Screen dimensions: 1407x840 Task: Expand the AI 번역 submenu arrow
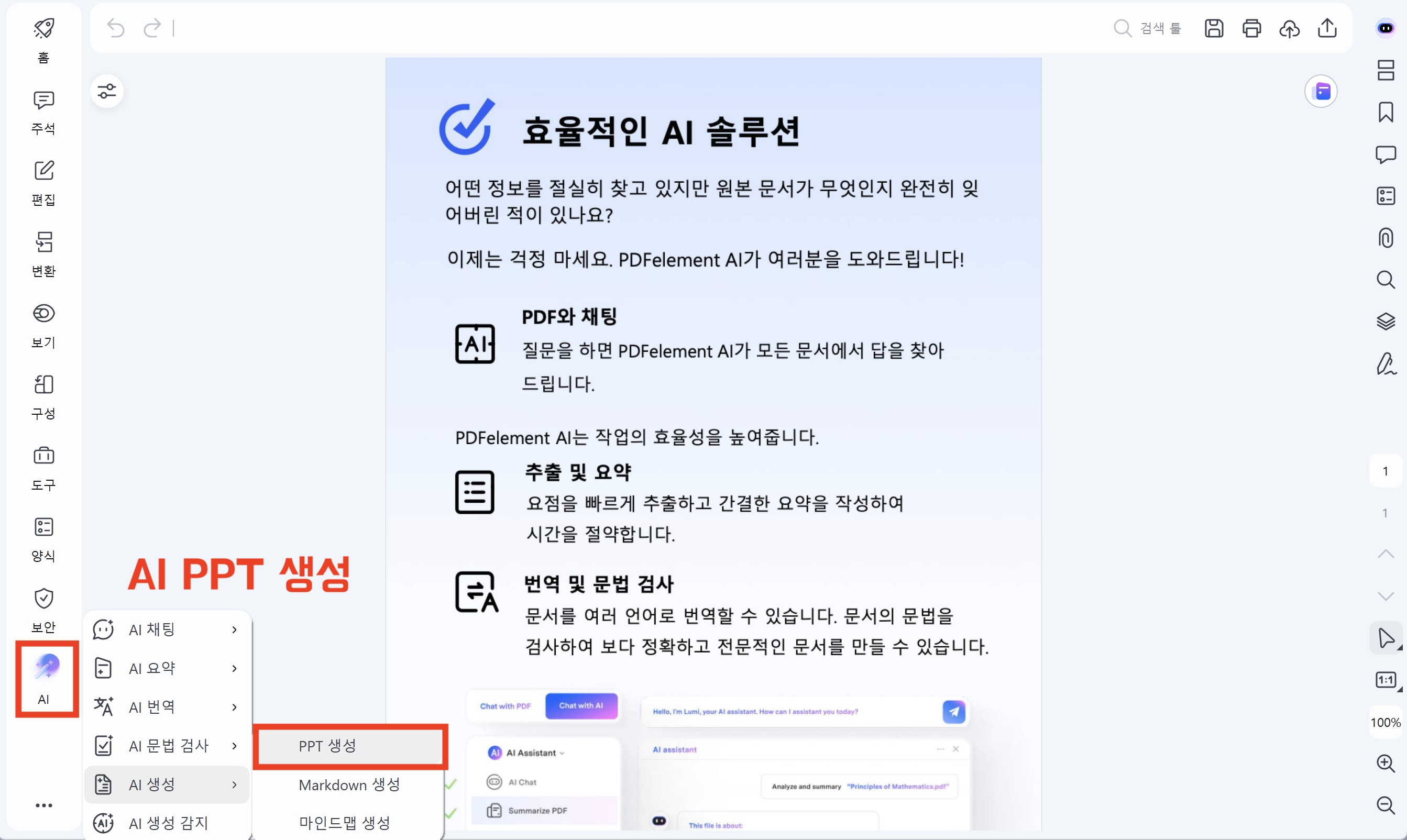tap(234, 707)
